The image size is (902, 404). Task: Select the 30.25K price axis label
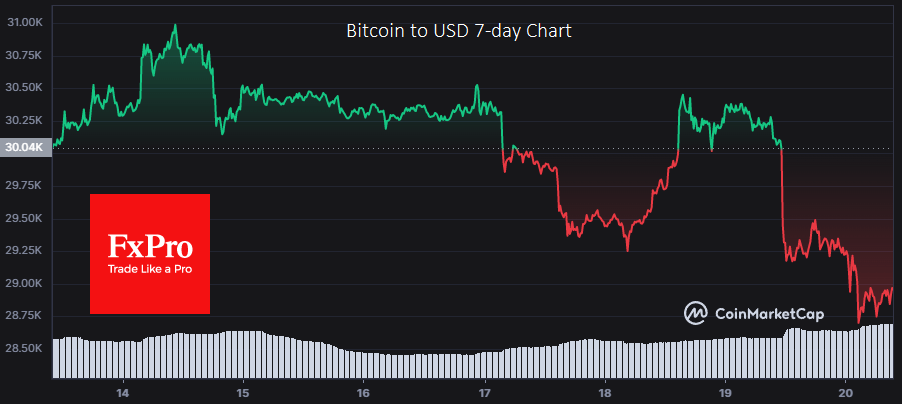click(x=25, y=120)
